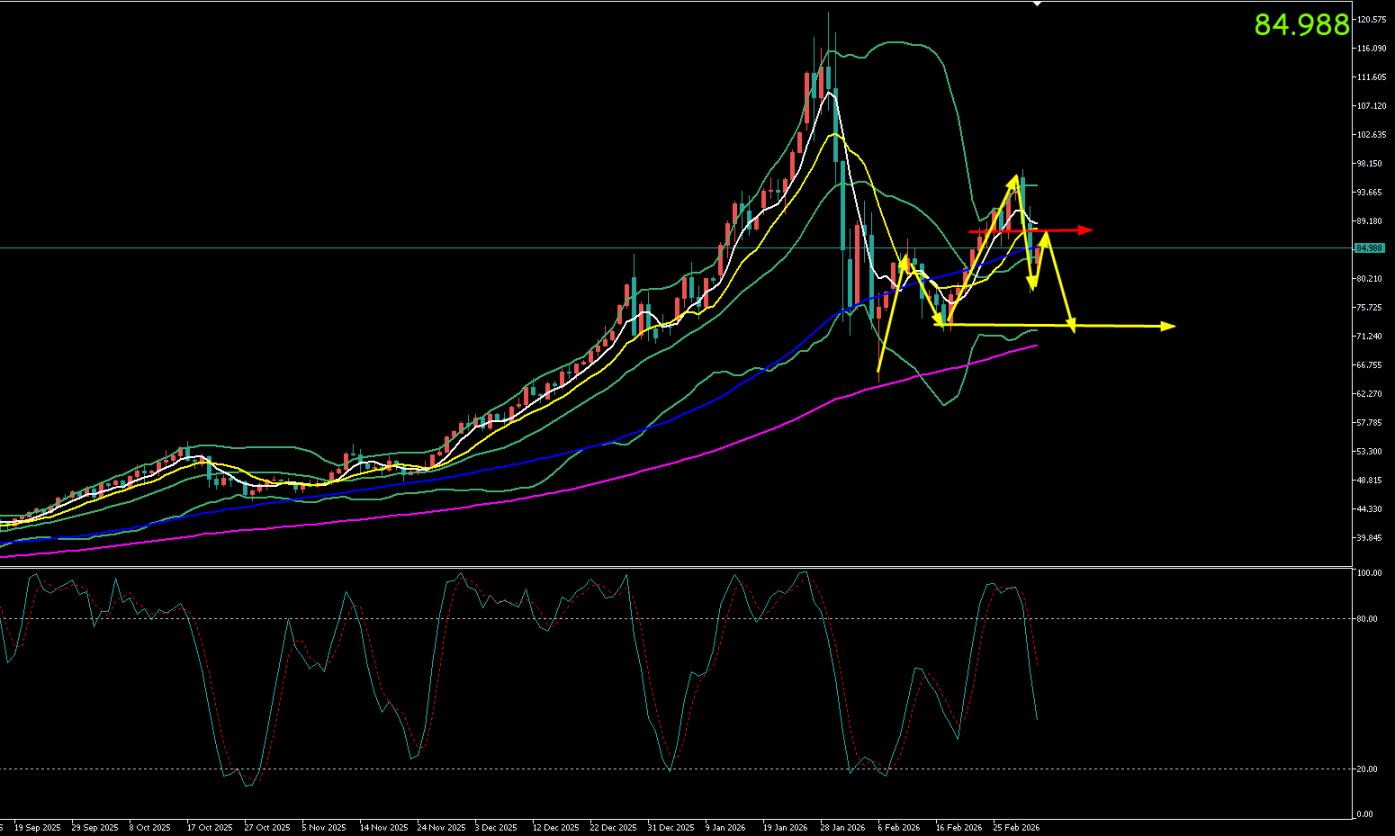Click the red horizontal arrow's tip

(1089, 231)
